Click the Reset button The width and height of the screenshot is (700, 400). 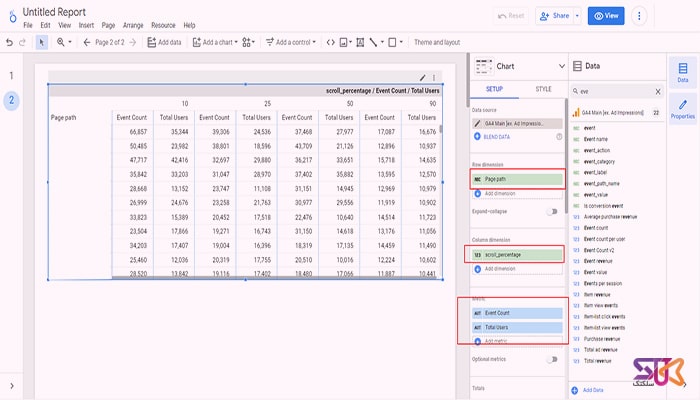coord(511,16)
